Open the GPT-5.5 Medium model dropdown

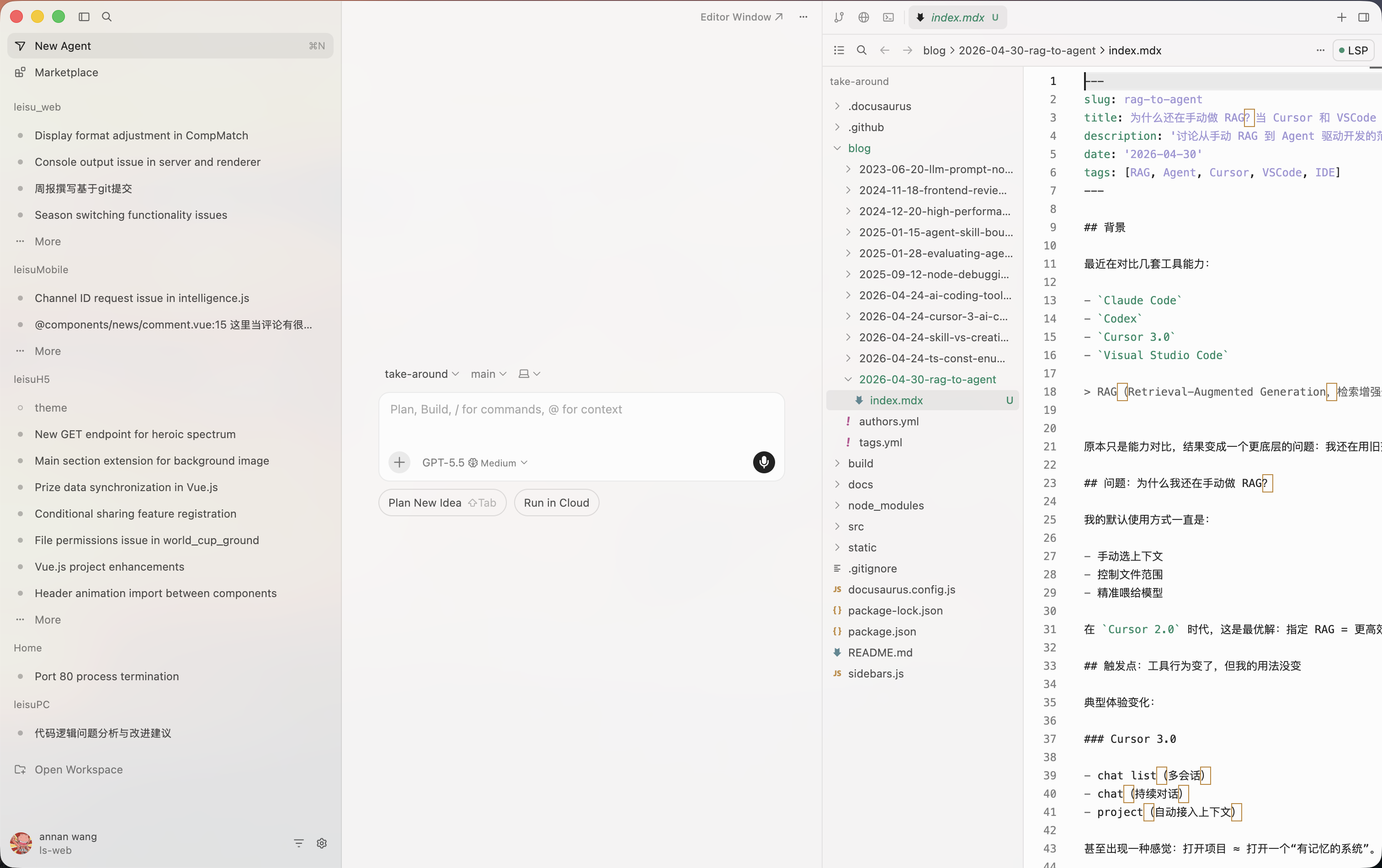click(475, 462)
